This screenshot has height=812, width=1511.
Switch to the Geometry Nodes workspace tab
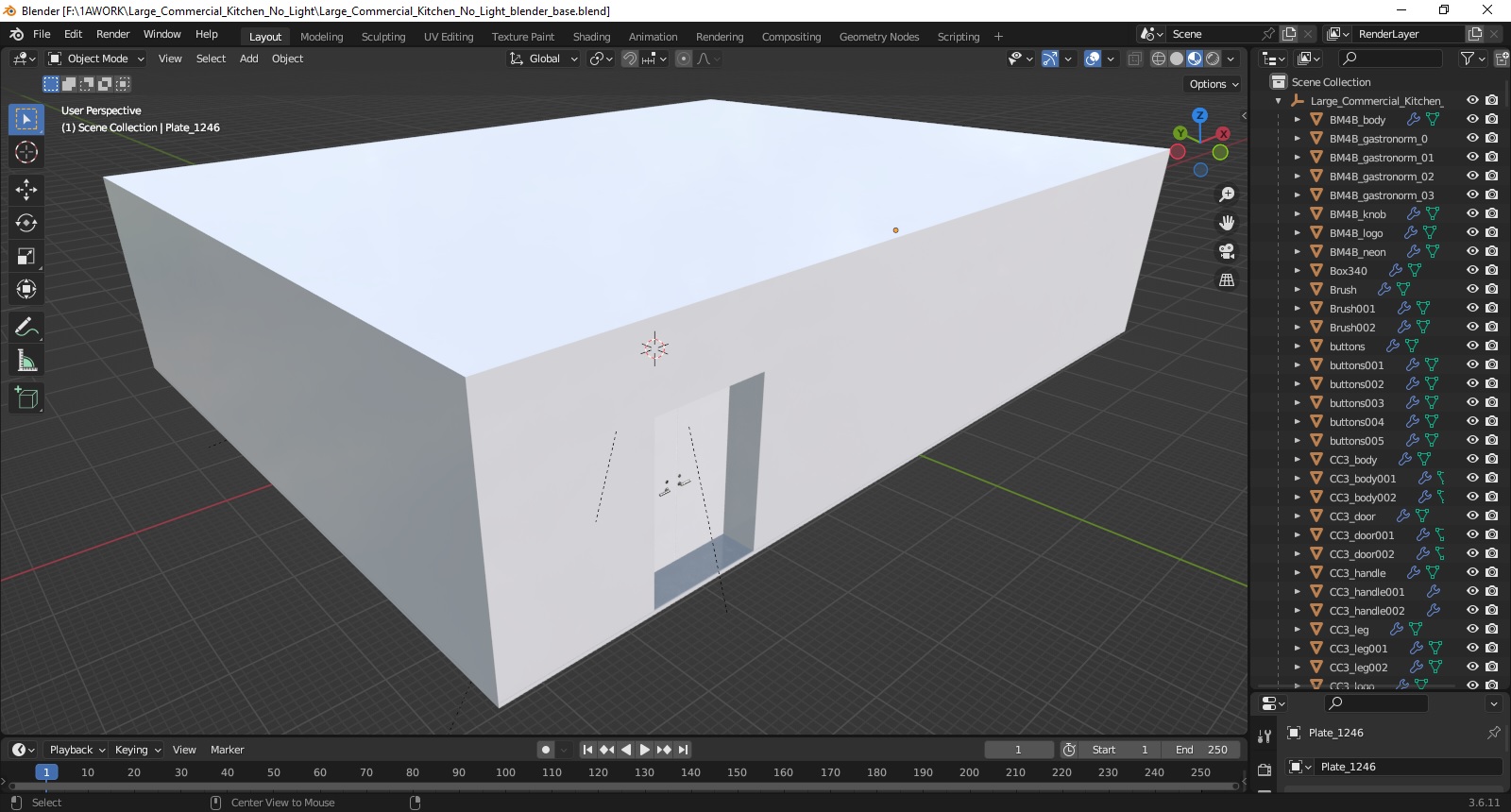pos(879,37)
